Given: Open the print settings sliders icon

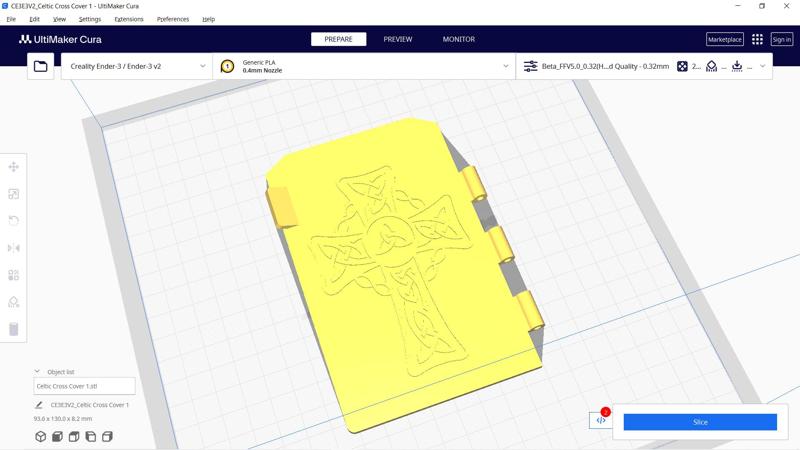Looking at the screenshot, I should (531, 66).
